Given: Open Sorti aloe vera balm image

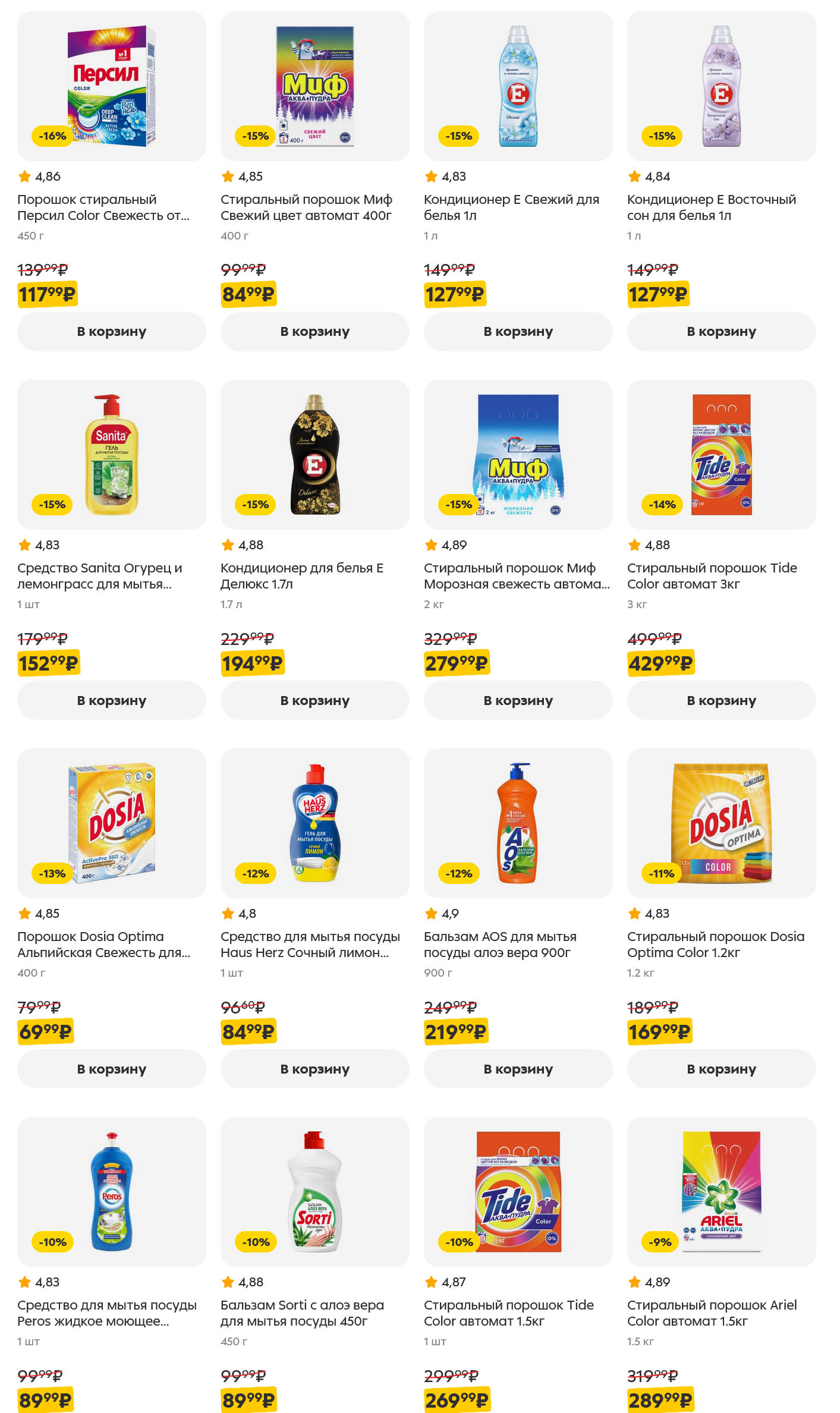Looking at the screenshot, I should coord(314,1192).
